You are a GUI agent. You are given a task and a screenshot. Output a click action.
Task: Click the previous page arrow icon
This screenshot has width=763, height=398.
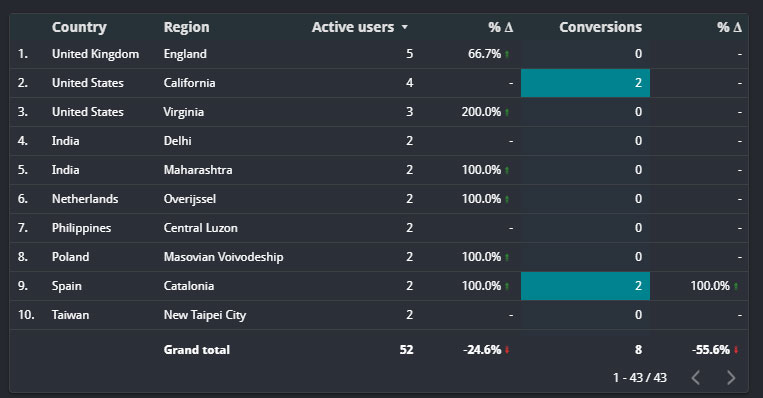[696, 378]
